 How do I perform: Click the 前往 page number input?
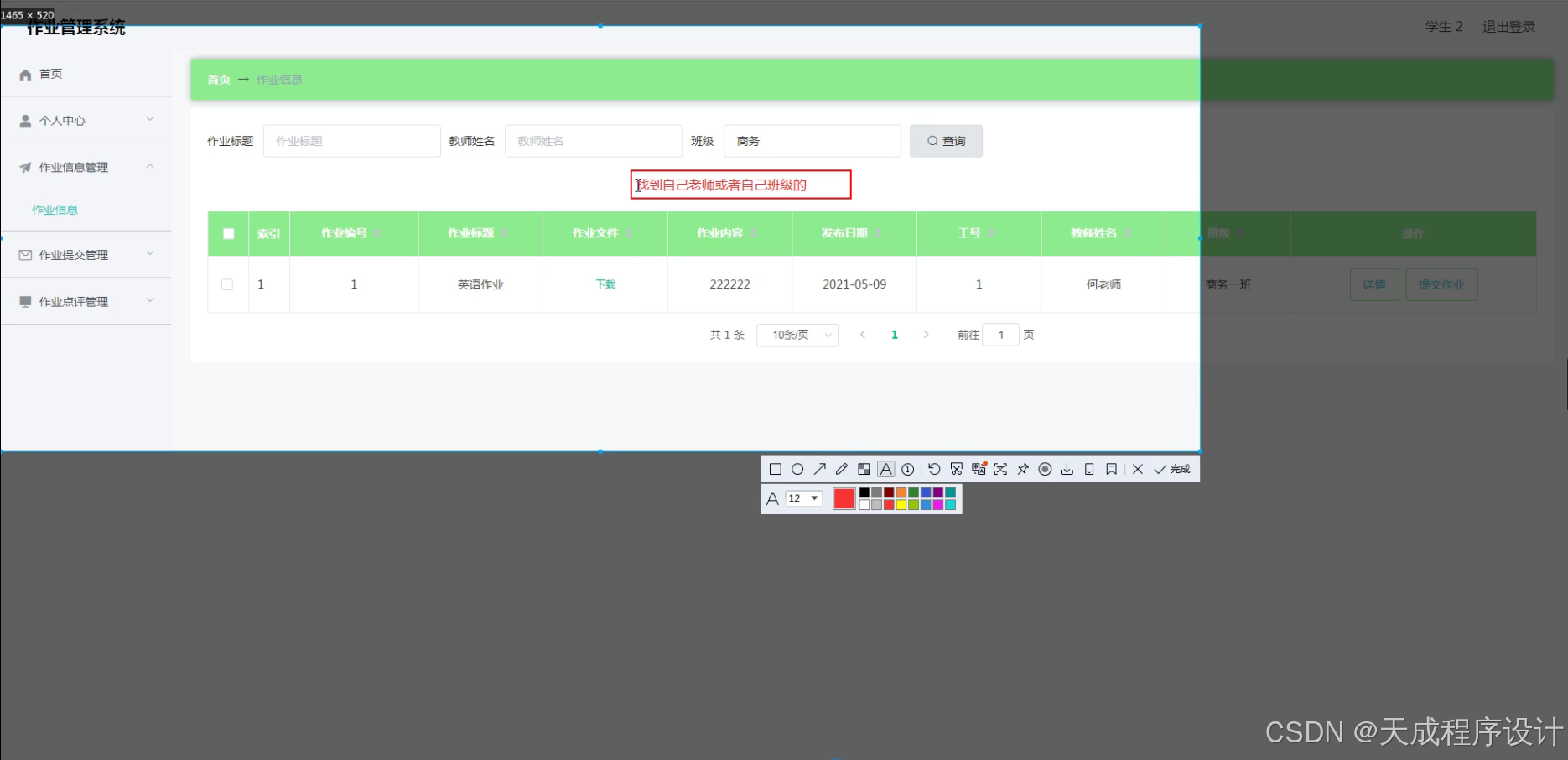tap(1001, 335)
